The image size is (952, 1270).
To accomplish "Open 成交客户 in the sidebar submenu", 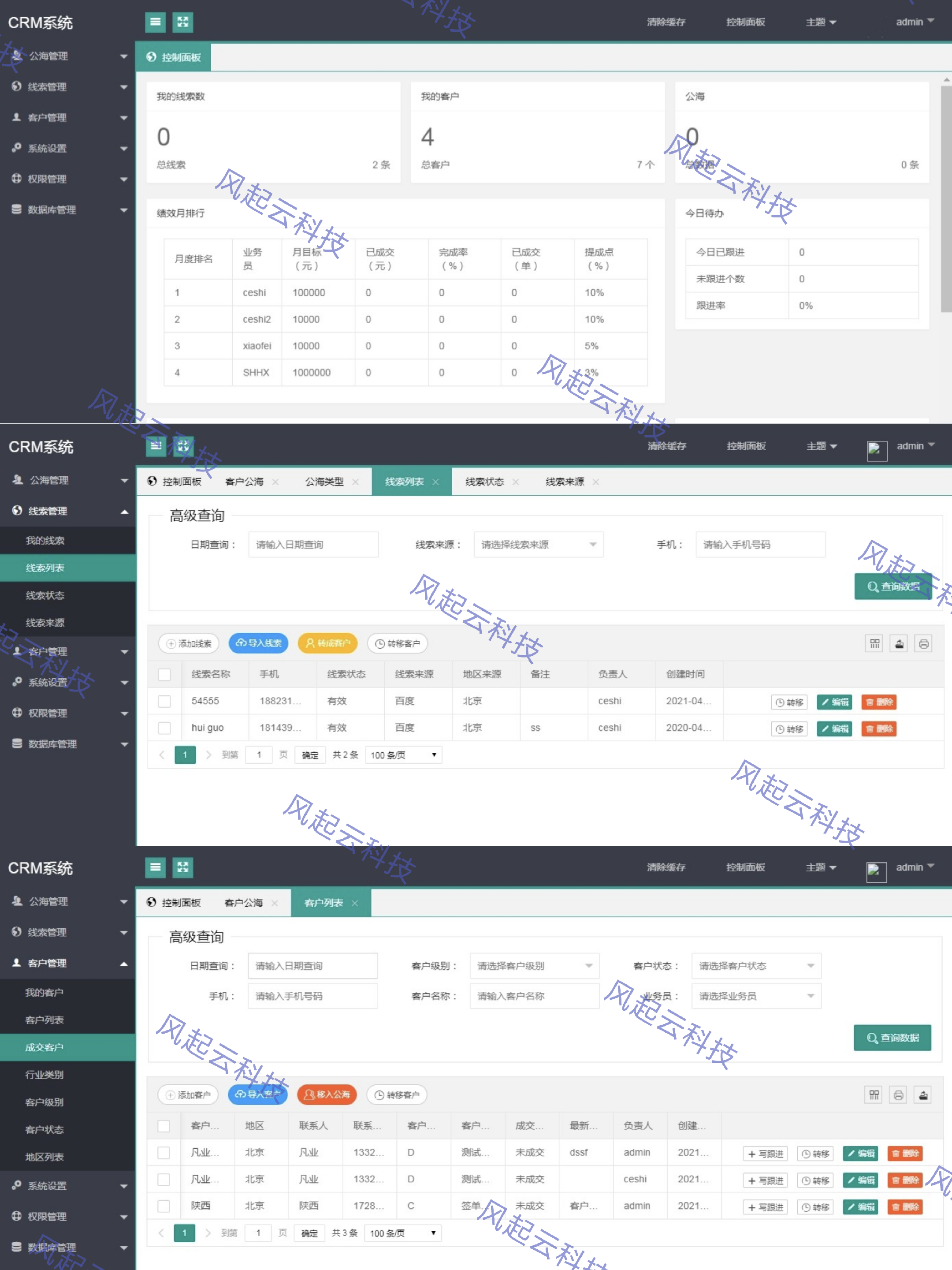I will 68,1047.
